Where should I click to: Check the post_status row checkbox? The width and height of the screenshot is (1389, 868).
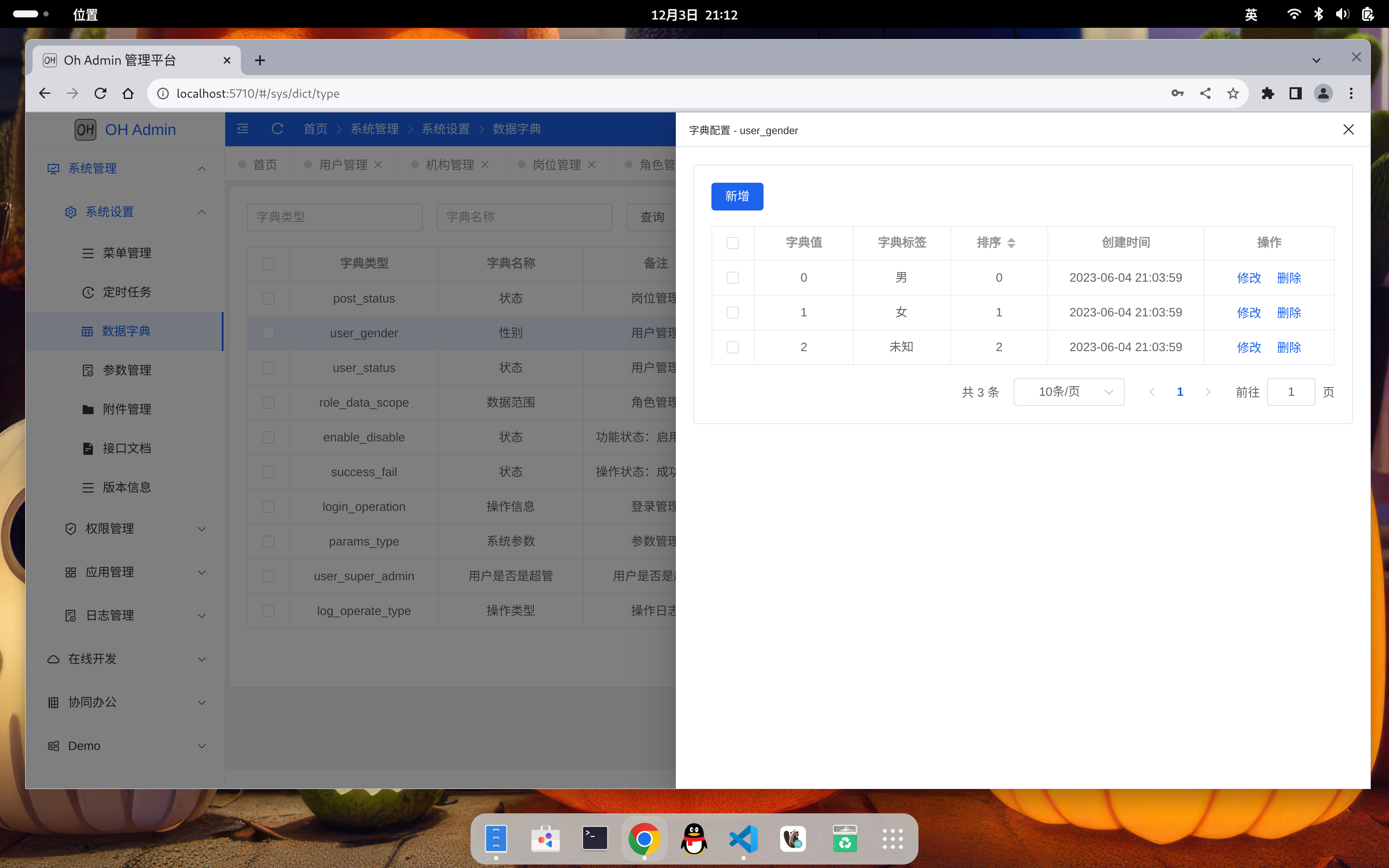268,299
